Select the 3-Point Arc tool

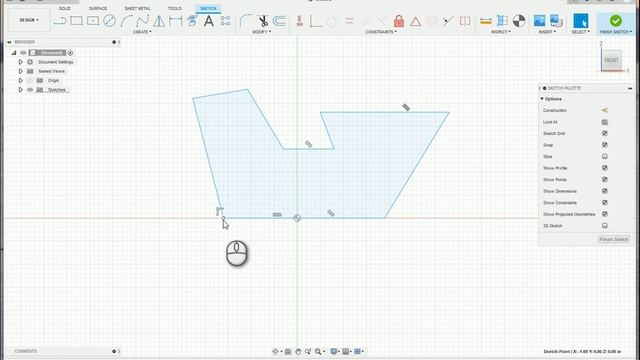126,21
